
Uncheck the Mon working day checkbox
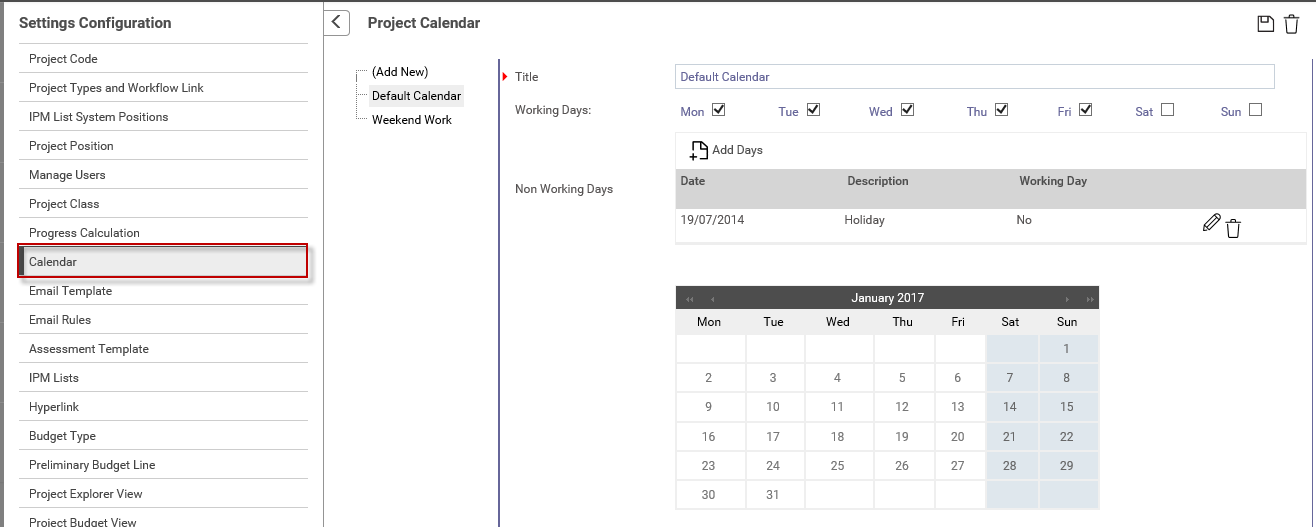pyautogui.click(x=718, y=110)
